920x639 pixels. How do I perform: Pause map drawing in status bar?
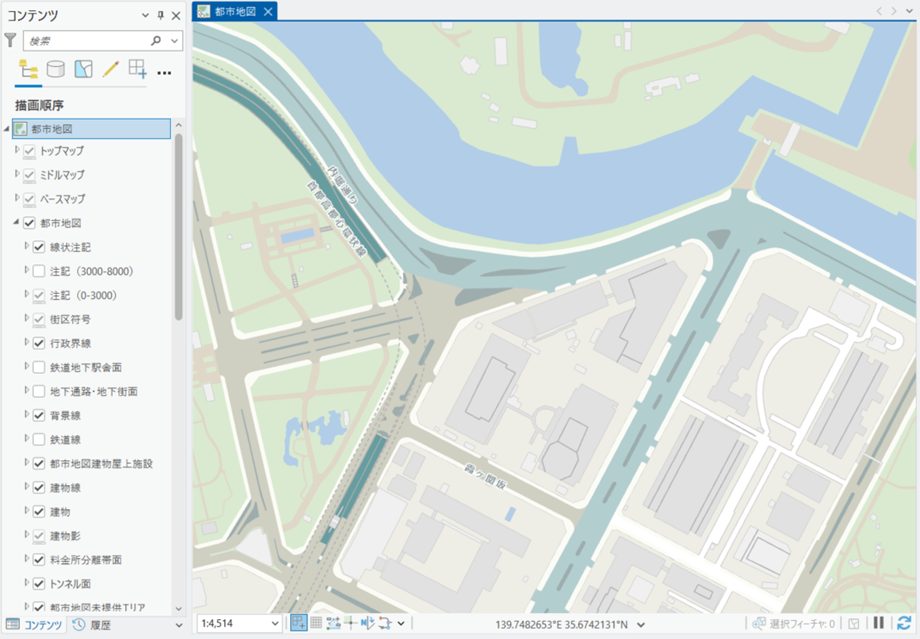879,623
